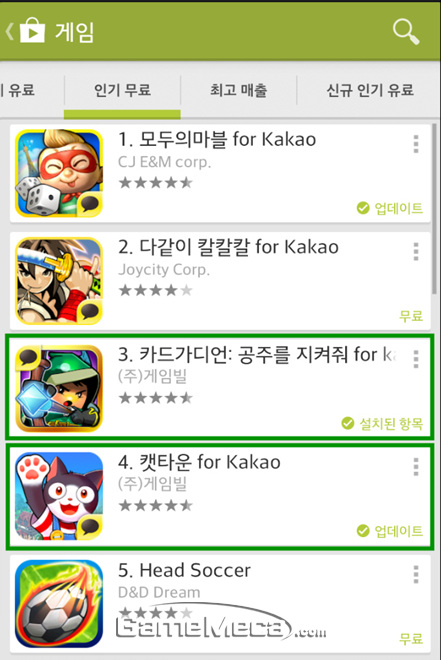Tap the search magnifier icon
The image size is (441, 660).
(x=406, y=32)
